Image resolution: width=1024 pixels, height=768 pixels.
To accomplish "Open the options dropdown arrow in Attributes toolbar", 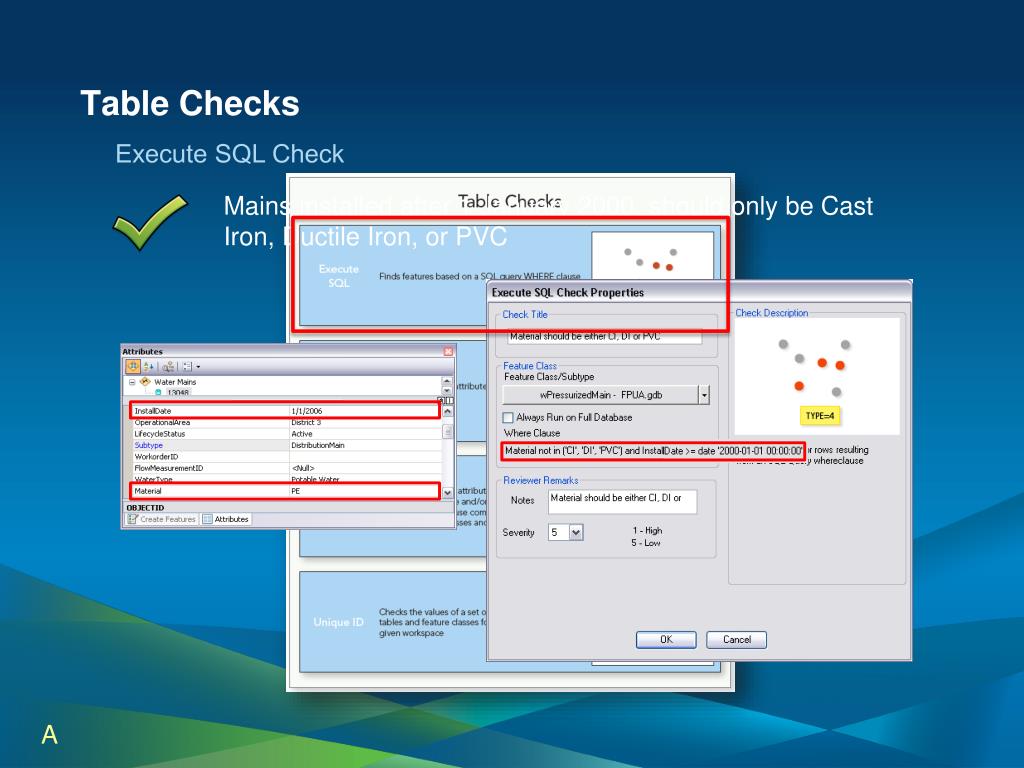I will 198,367.
